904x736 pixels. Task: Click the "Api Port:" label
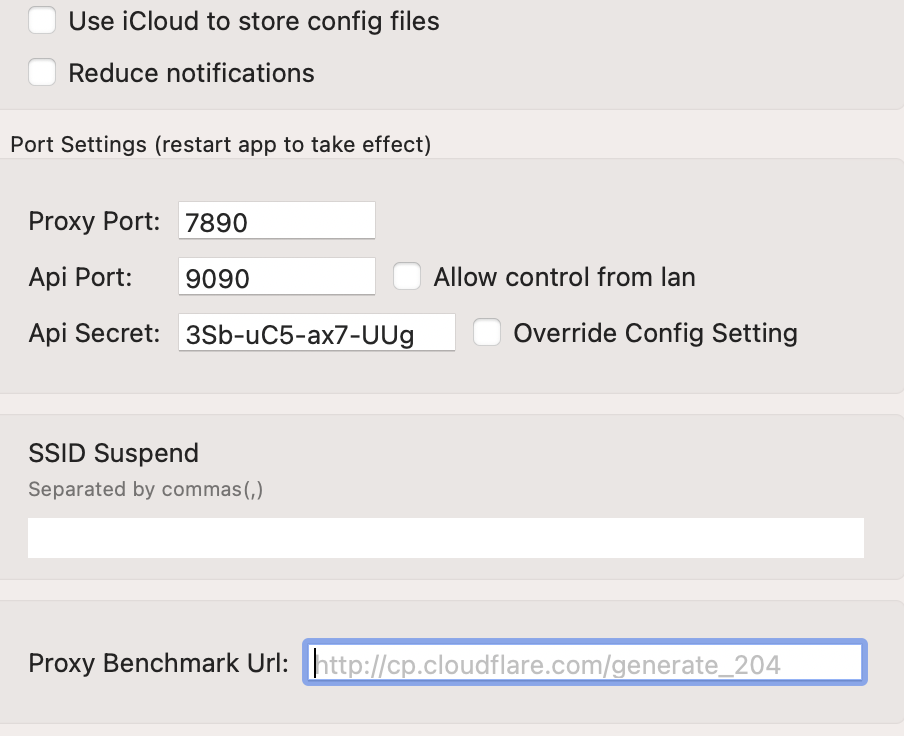[80, 277]
